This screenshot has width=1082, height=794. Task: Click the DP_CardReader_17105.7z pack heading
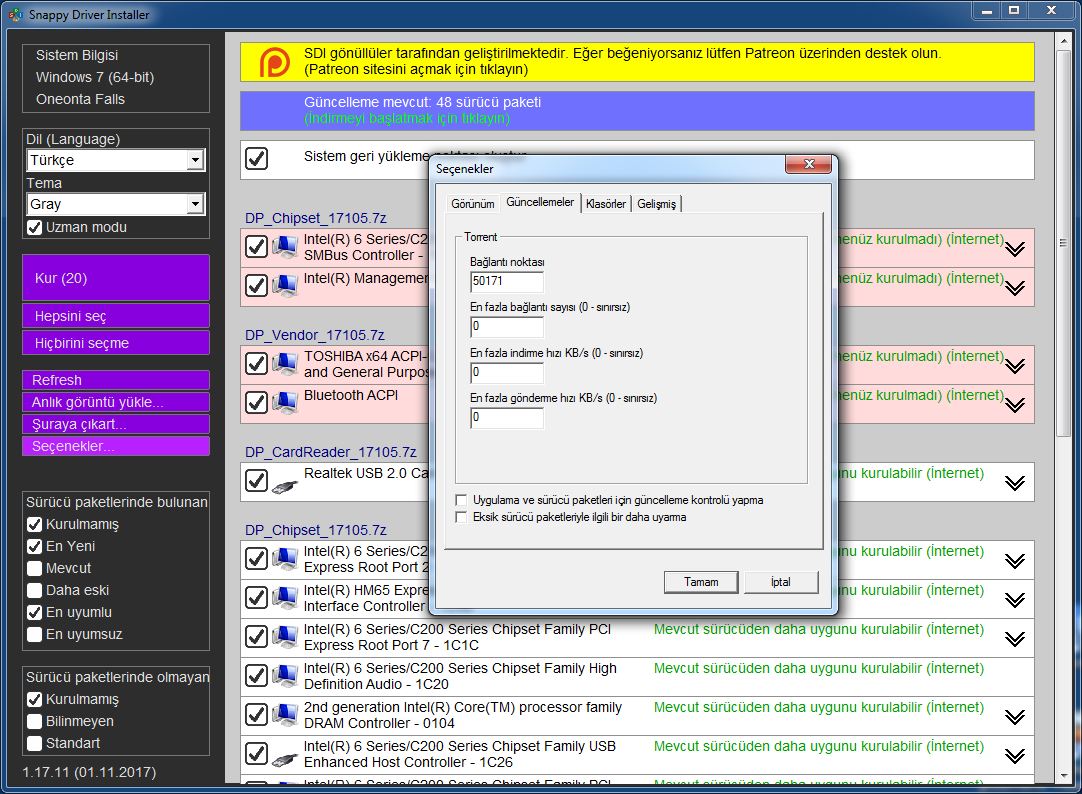click(x=331, y=453)
